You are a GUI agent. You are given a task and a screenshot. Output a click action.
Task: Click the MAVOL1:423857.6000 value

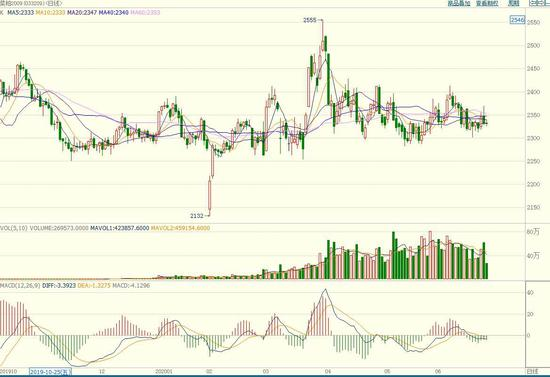[120, 228]
